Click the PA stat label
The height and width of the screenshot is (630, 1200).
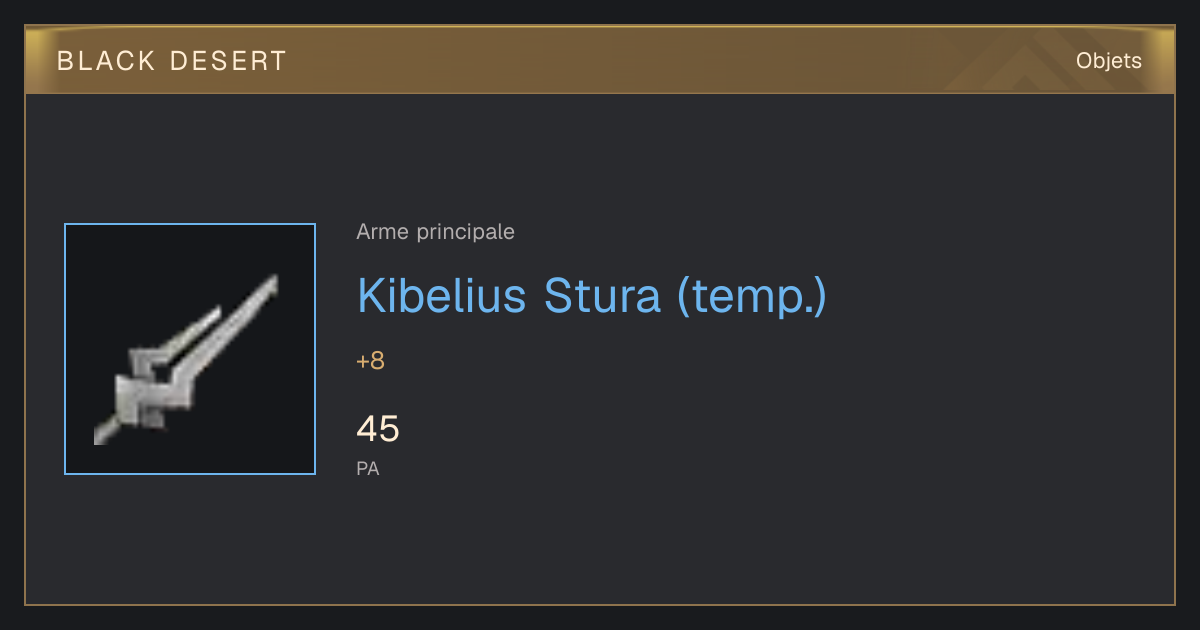(368, 468)
